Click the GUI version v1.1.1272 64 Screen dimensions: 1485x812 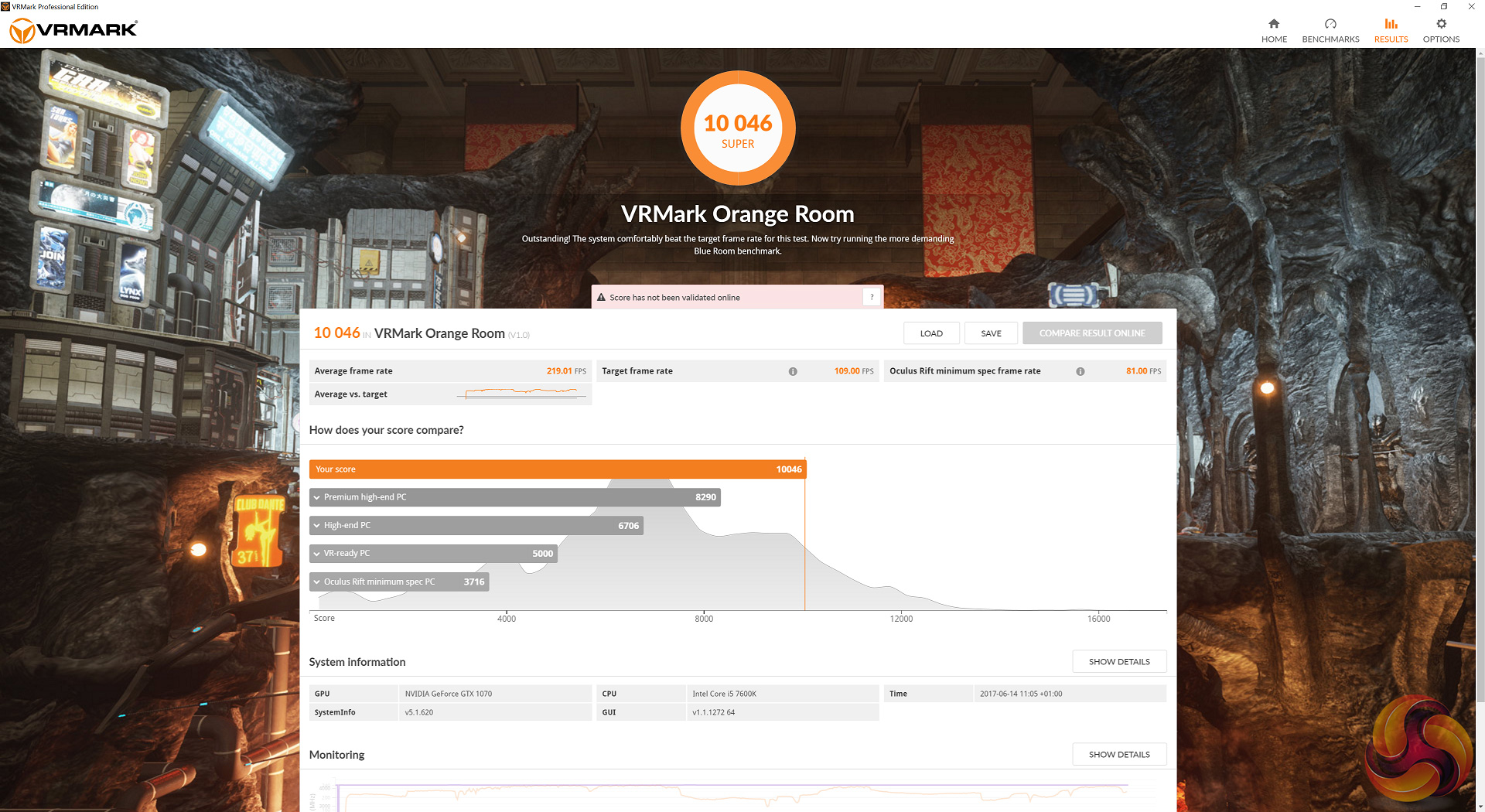(x=714, y=712)
